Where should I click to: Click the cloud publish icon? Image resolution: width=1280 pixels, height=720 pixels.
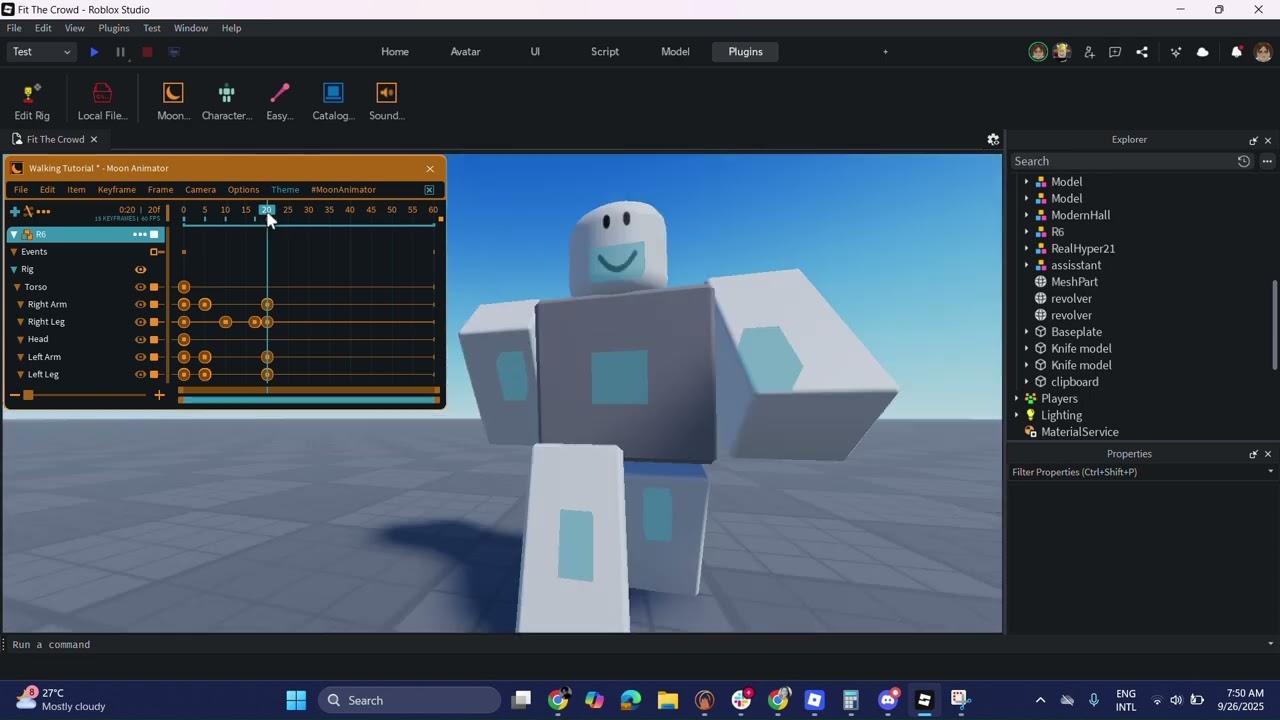click(x=1202, y=52)
